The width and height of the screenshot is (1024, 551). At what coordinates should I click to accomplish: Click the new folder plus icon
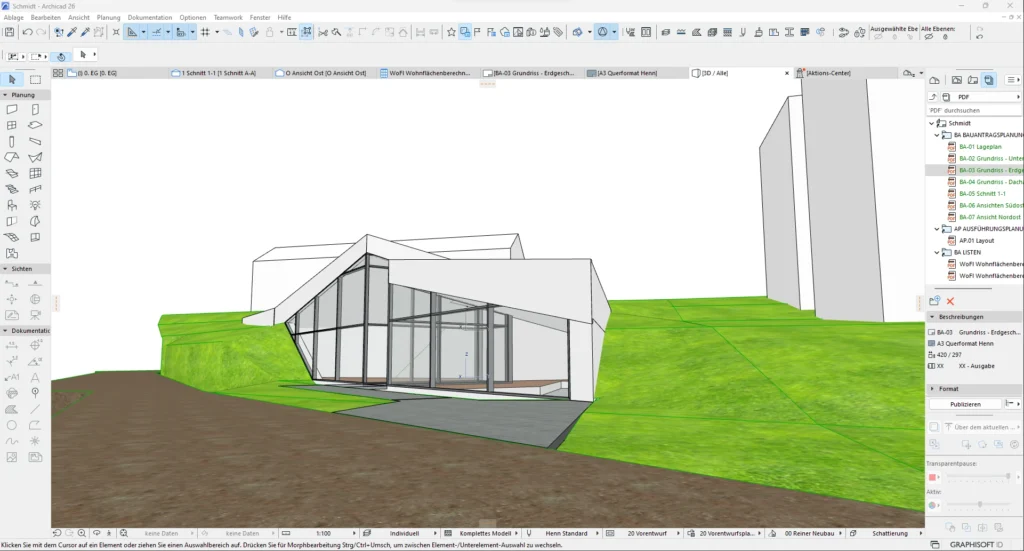pos(935,301)
